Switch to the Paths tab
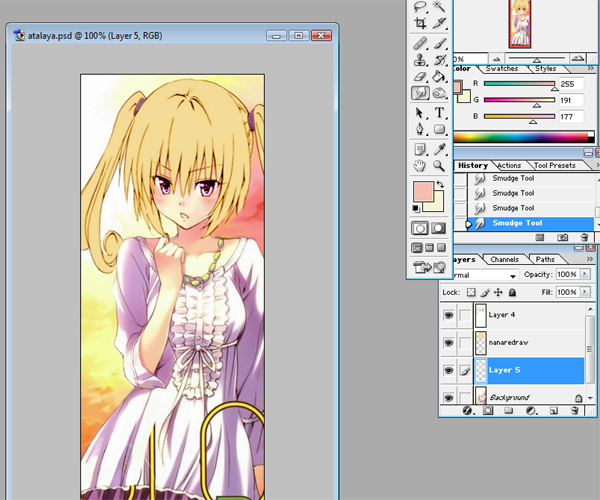The height and width of the screenshot is (500, 600). [545, 259]
